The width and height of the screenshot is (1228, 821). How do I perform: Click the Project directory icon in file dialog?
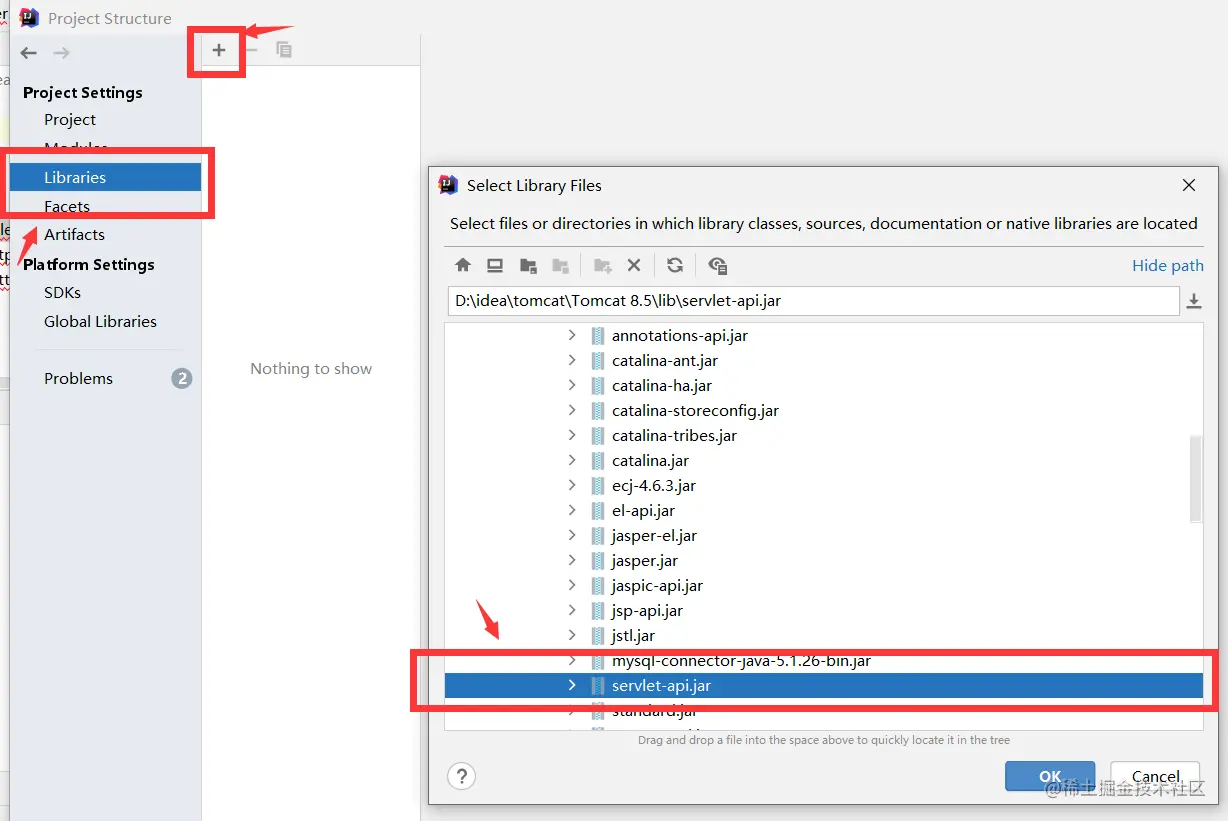point(528,265)
